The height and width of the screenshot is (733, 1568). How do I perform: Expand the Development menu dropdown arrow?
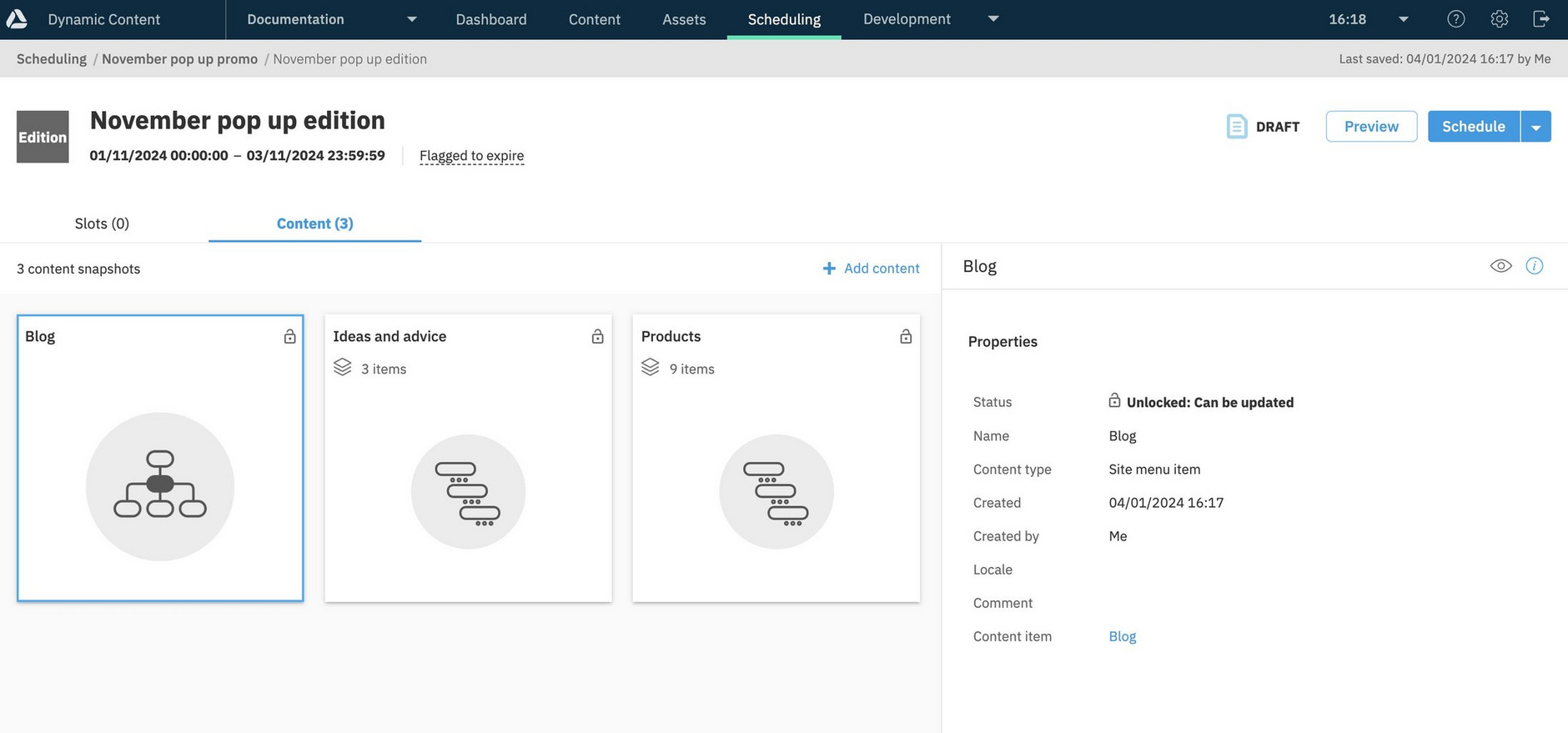993,19
